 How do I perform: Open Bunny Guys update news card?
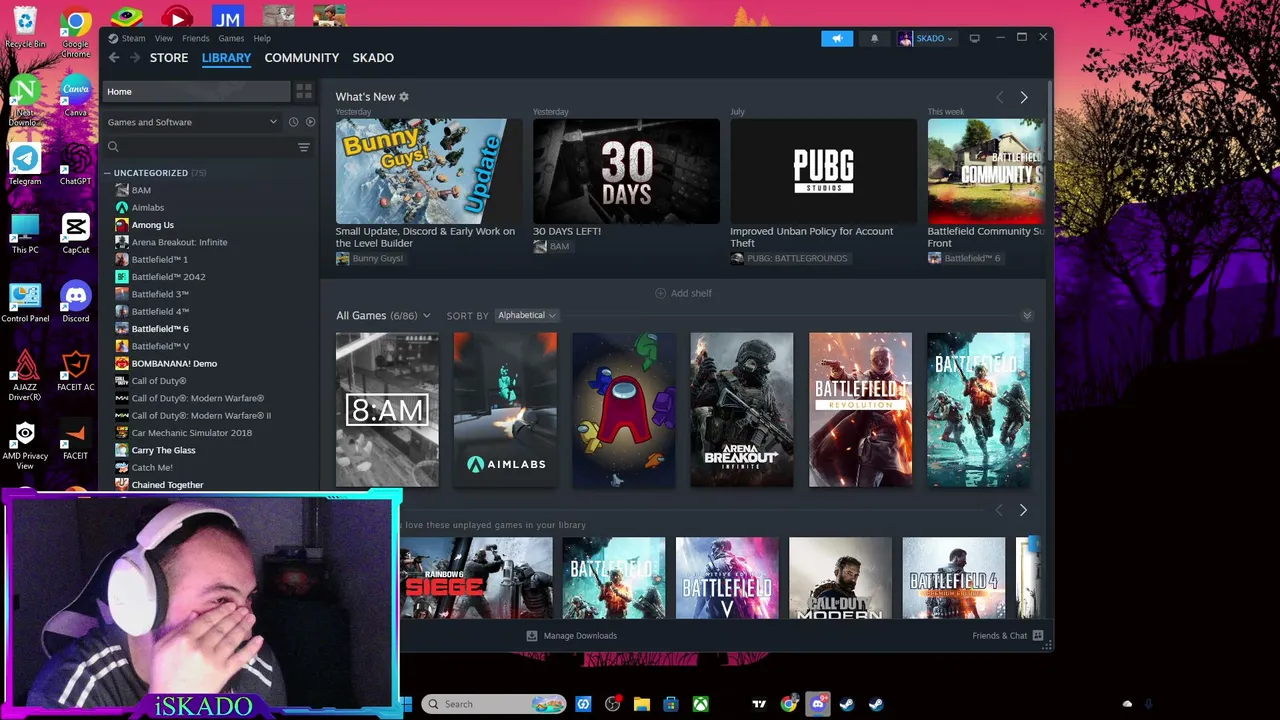(x=429, y=172)
